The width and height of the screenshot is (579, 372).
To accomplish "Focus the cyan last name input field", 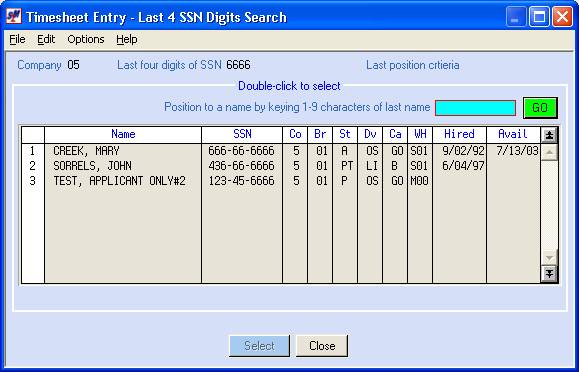I will tap(475, 108).
